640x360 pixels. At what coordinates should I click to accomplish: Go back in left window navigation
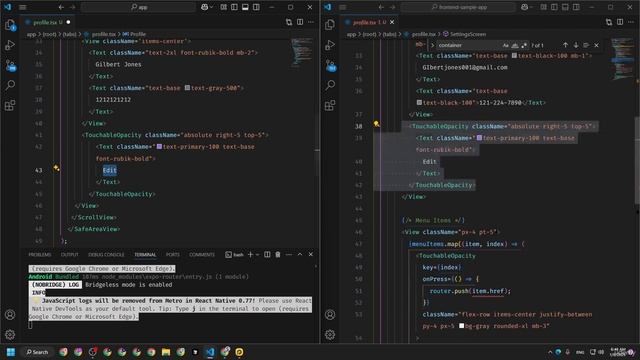[x=61, y=7]
